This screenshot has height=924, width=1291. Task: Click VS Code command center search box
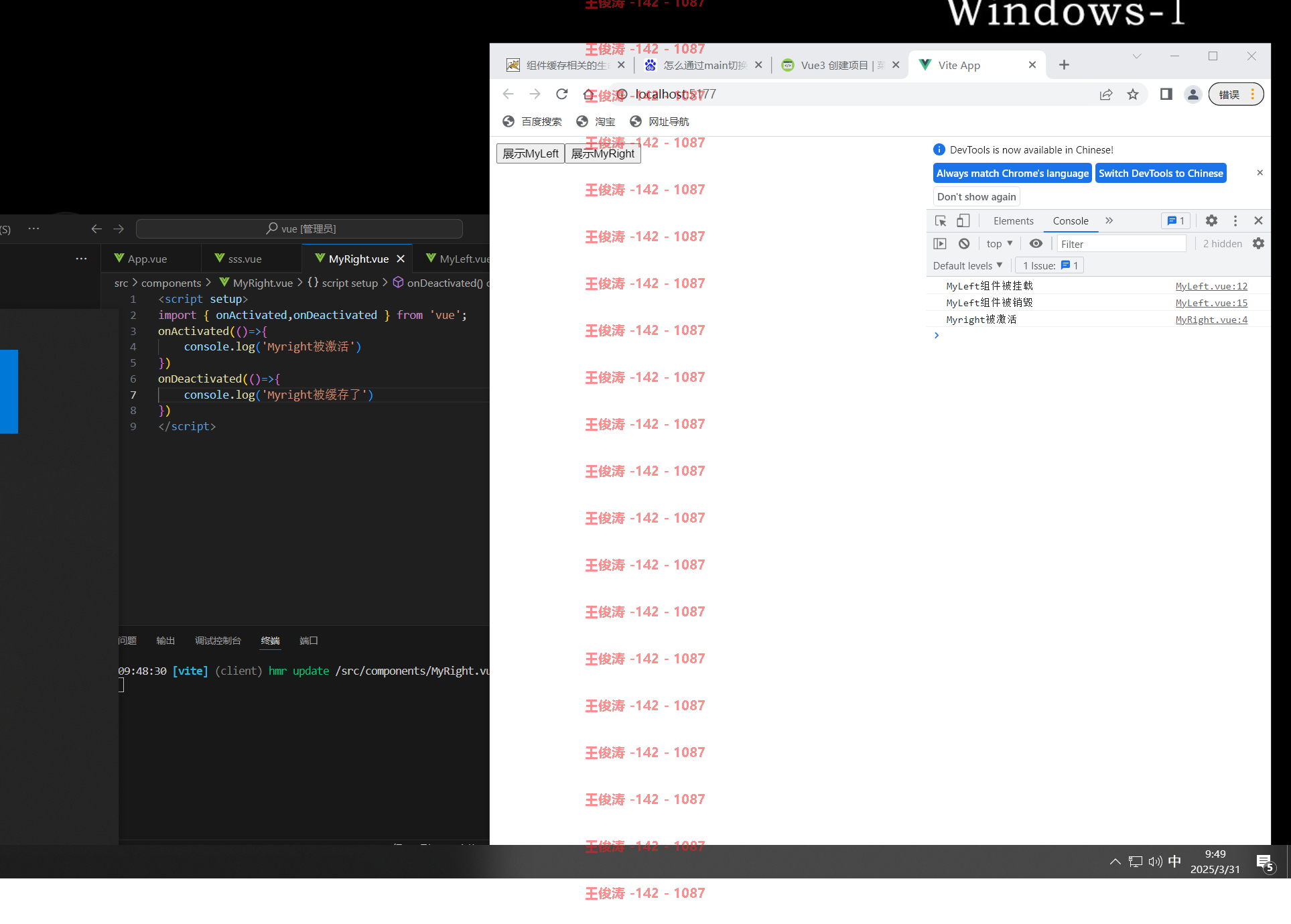299,228
